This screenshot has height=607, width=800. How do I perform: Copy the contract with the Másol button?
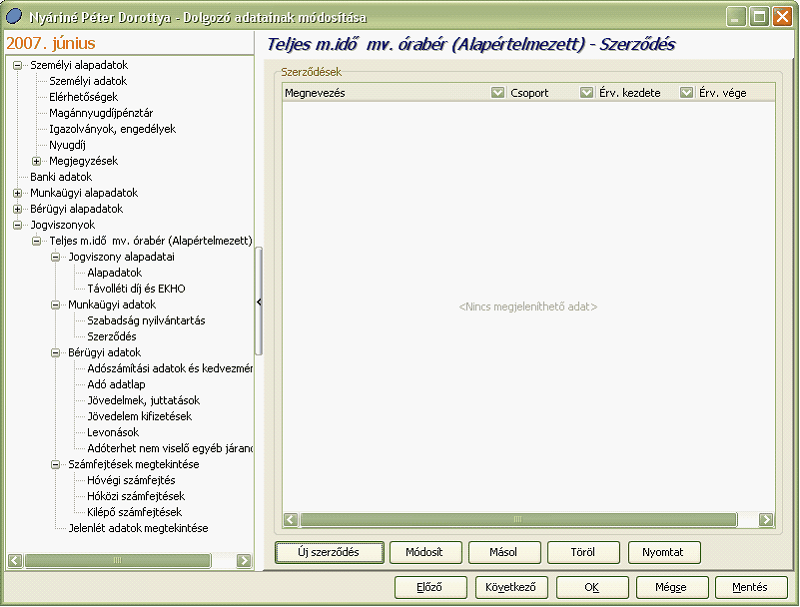(504, 552)
